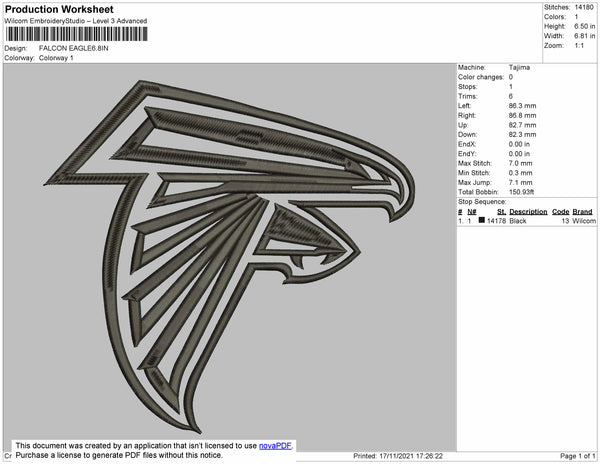600x464 pixels.
Task: Click the 'Brand' column header
Action: [x=582, y=212]
